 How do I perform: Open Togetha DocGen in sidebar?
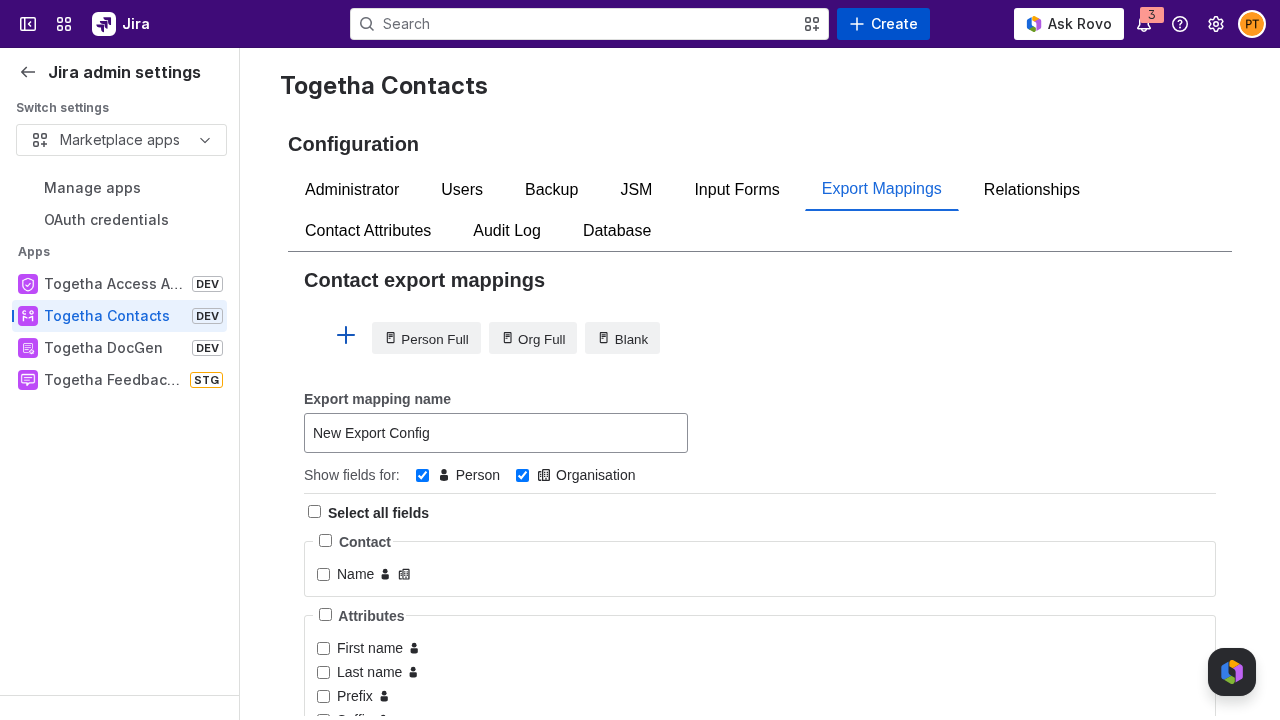click(119, 348)
